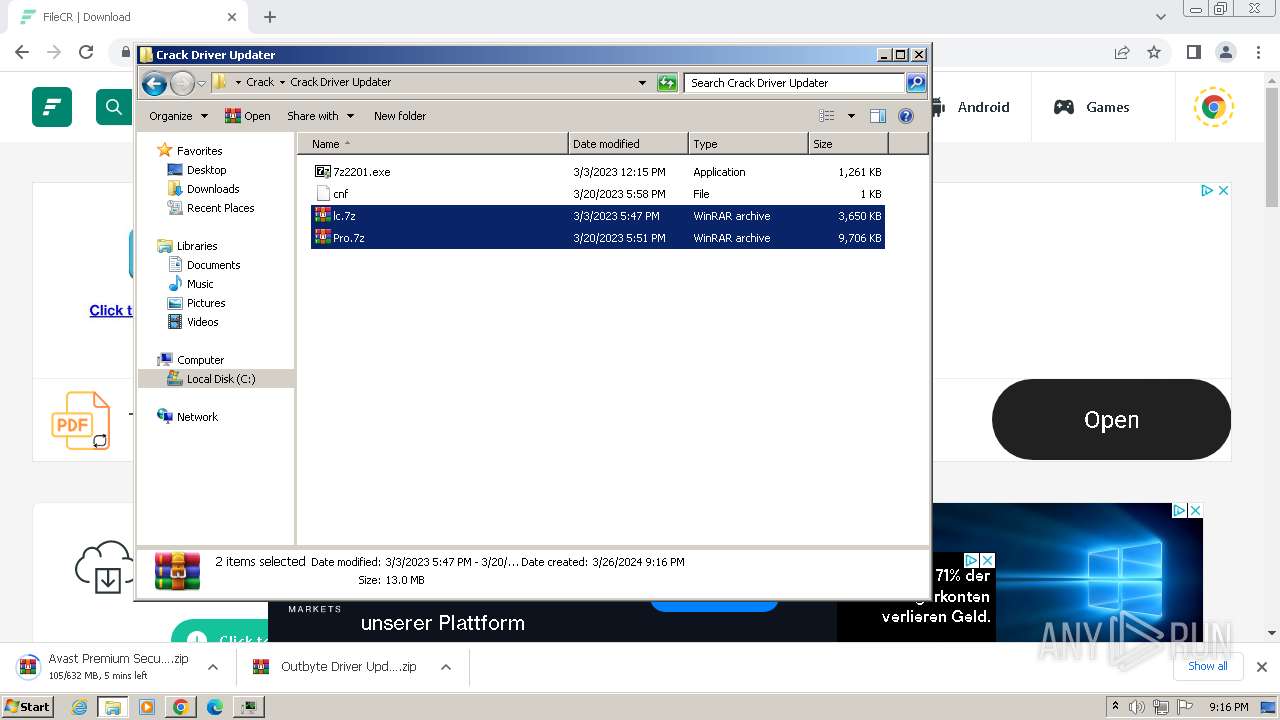
Task: Open the Share with menu
Action: click(x=320, y=116)
